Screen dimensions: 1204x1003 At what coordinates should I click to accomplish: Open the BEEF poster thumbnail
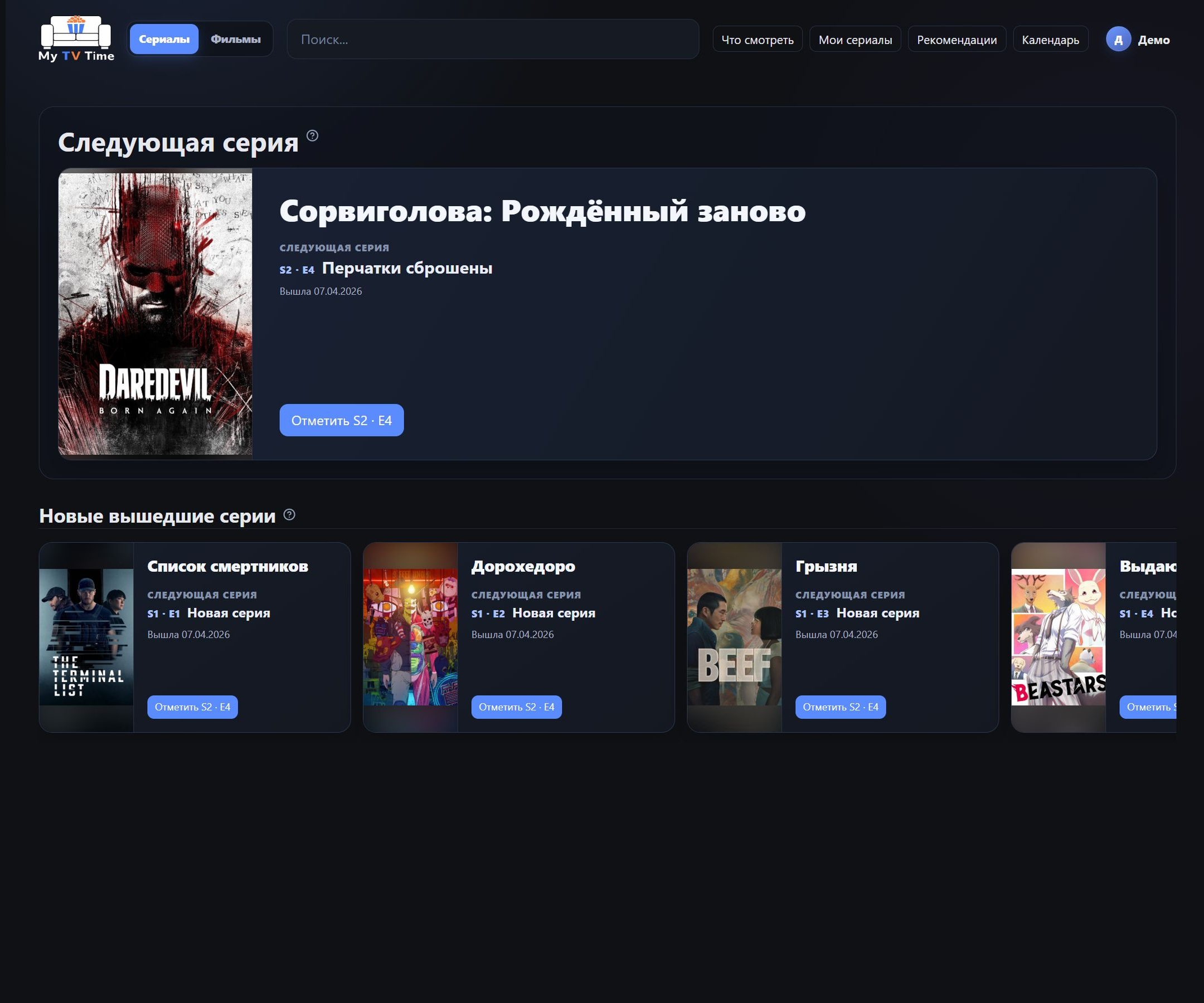click(x=735, y=637)
